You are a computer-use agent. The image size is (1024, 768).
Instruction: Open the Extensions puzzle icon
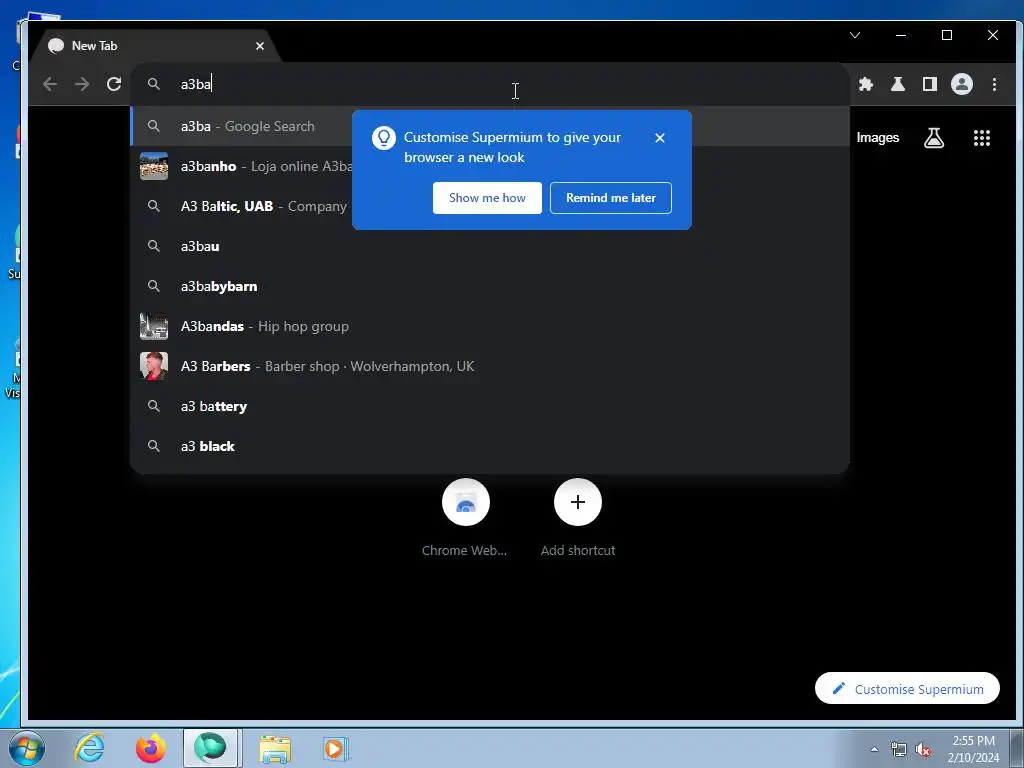pyautogui.click(x=865, y=84)
